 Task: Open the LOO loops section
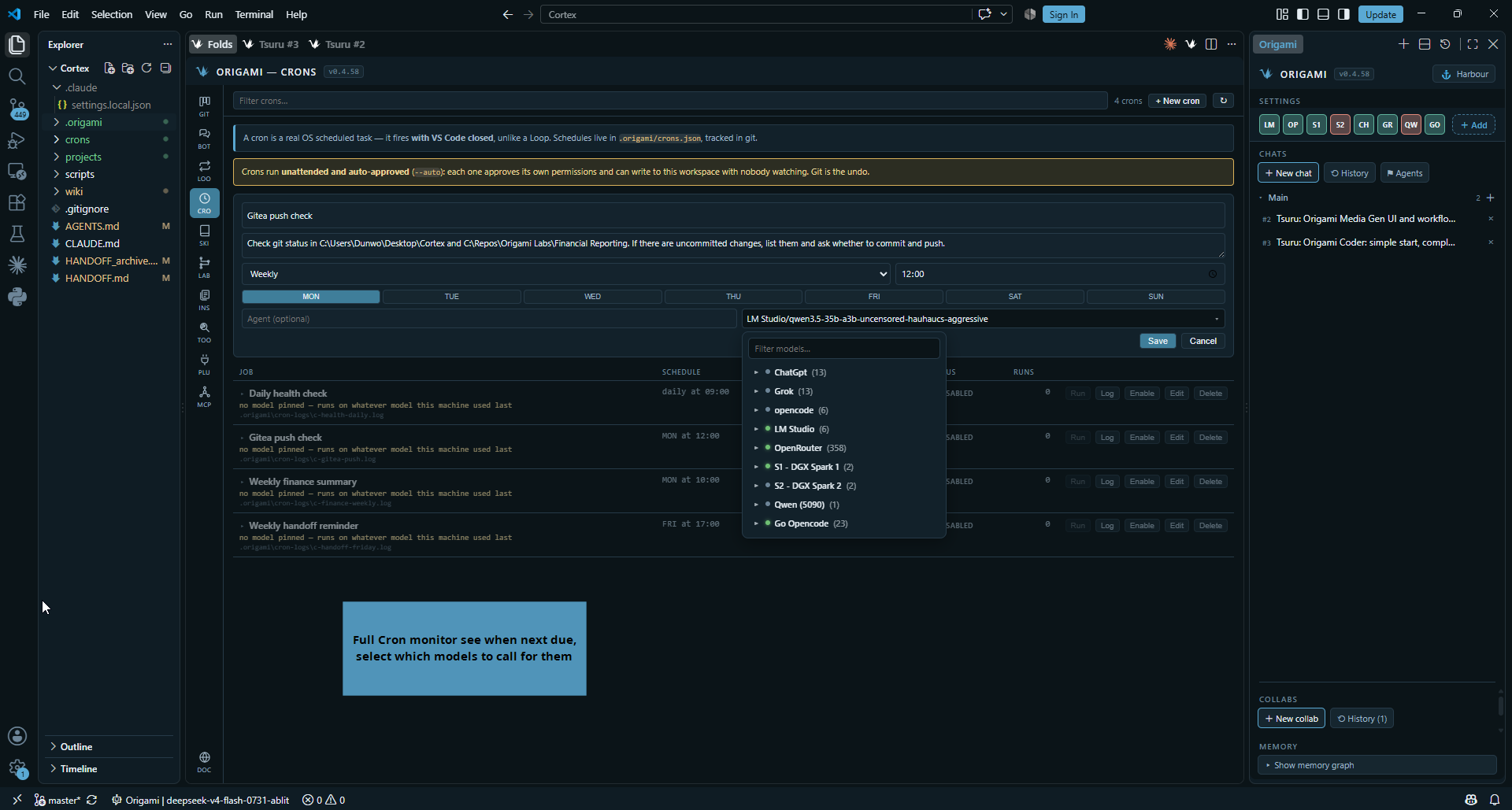tap(204, 171)
